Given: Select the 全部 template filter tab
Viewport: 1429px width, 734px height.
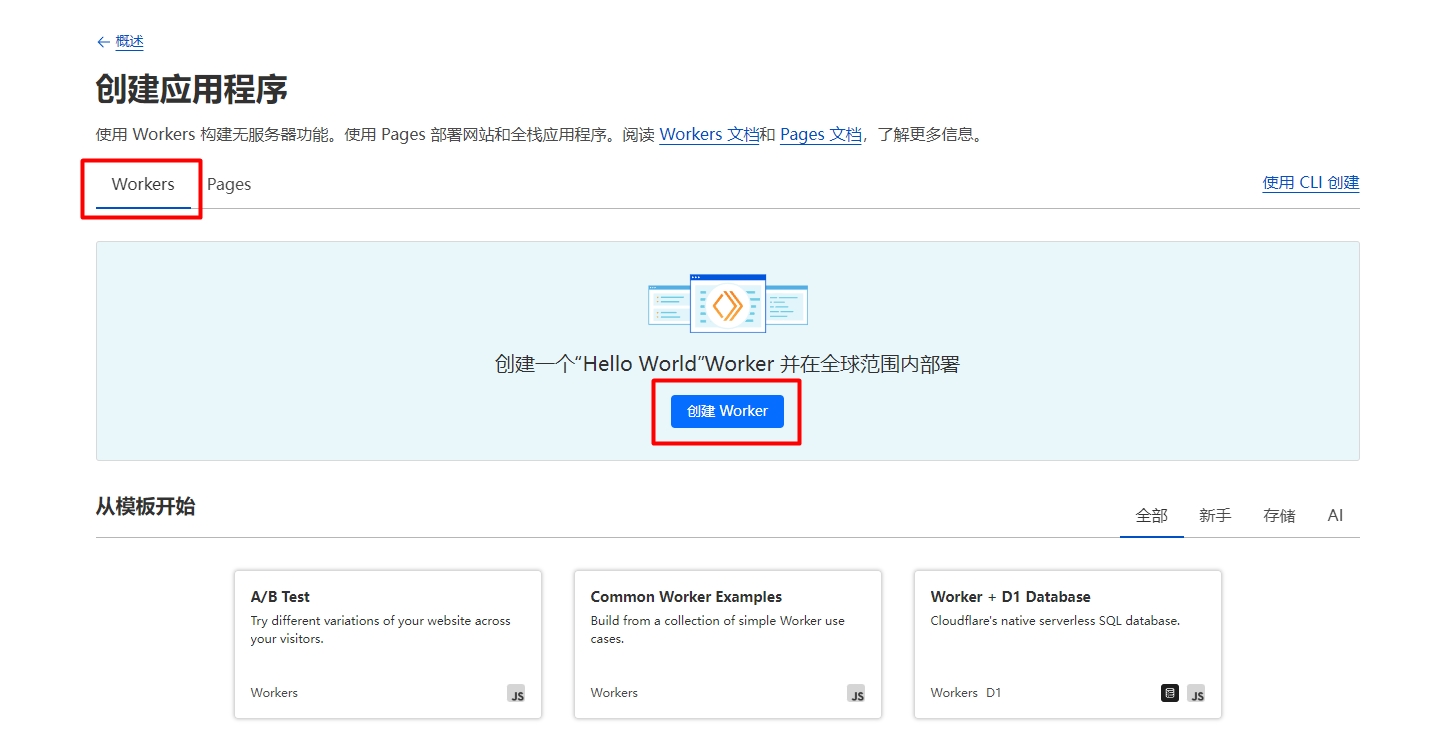Looking at the screenshot, I should click(1152, 516).
